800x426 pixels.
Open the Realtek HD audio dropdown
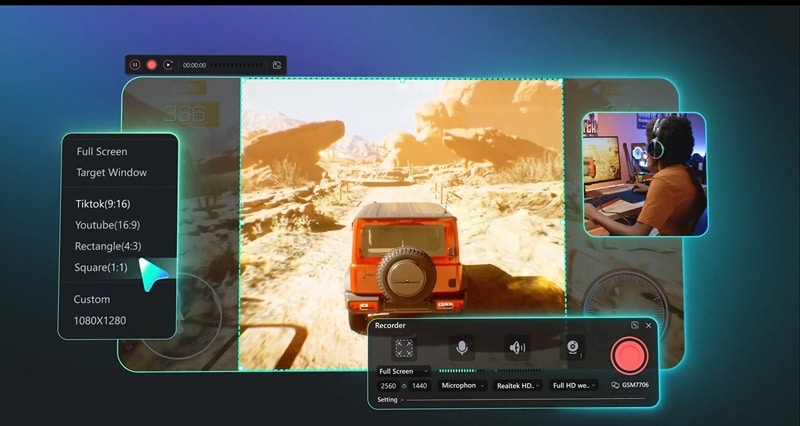pos(518,386)
